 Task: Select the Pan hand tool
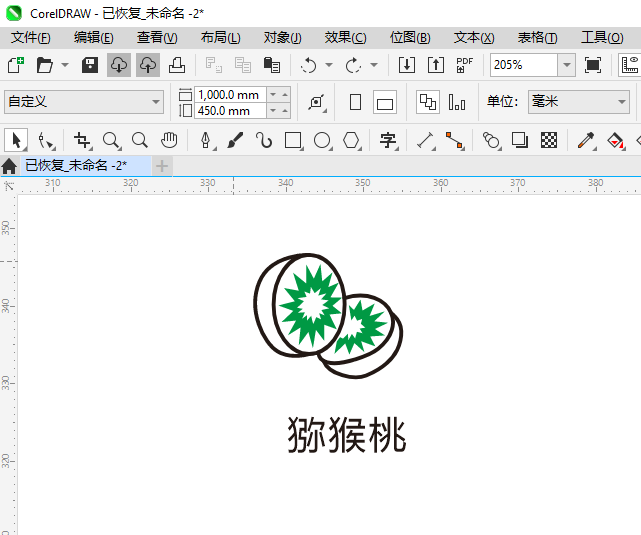pos(169,141)
